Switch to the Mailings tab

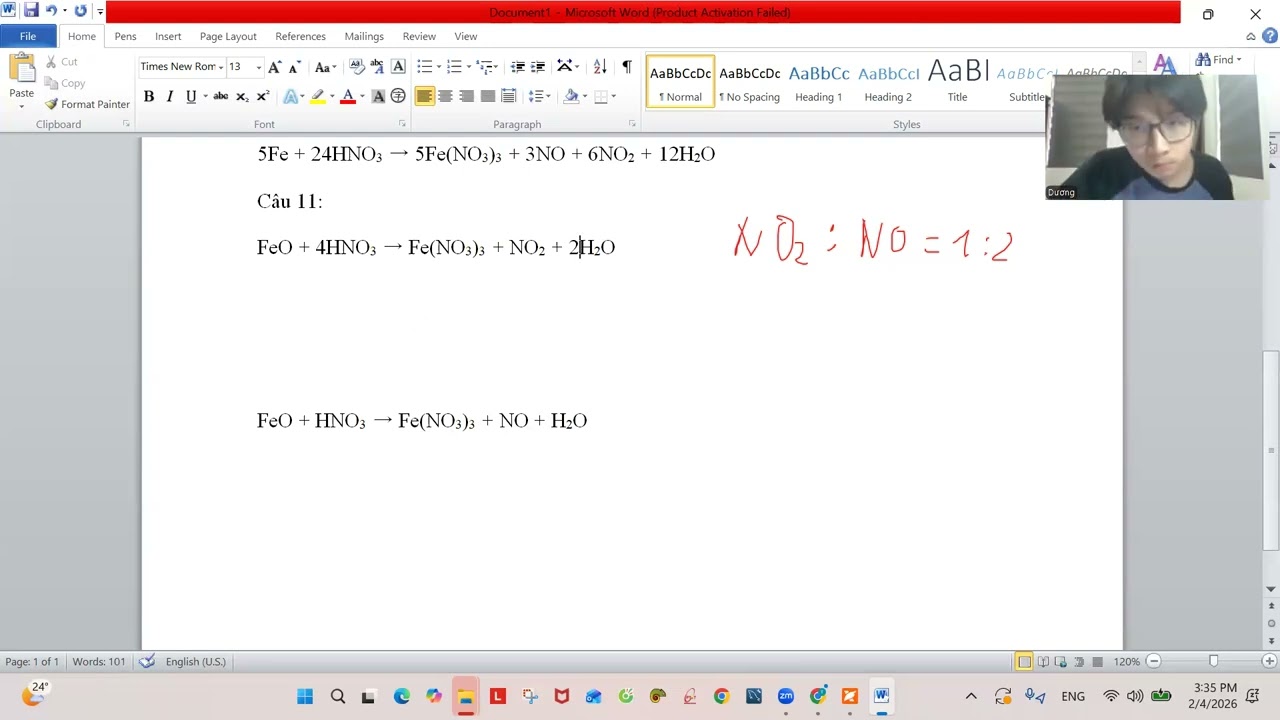point(364,36)
